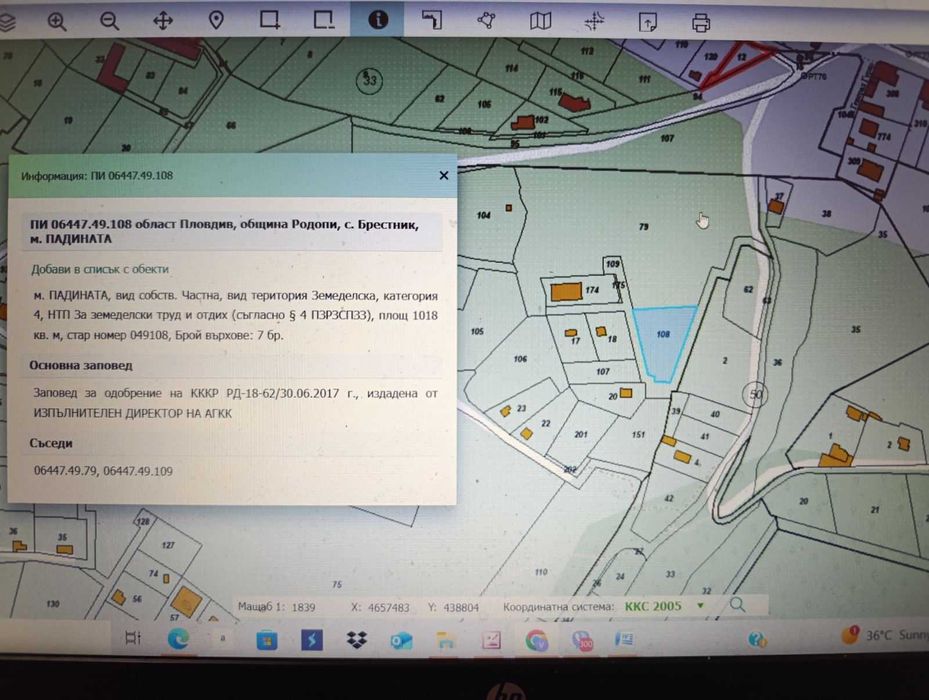929x700 pixels.
Task: Close the parcel information popup
Action: coord(444,175)
